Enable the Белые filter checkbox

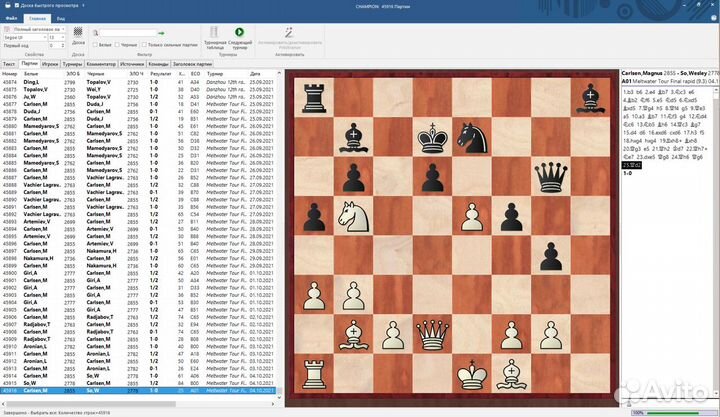coord(96,45)
